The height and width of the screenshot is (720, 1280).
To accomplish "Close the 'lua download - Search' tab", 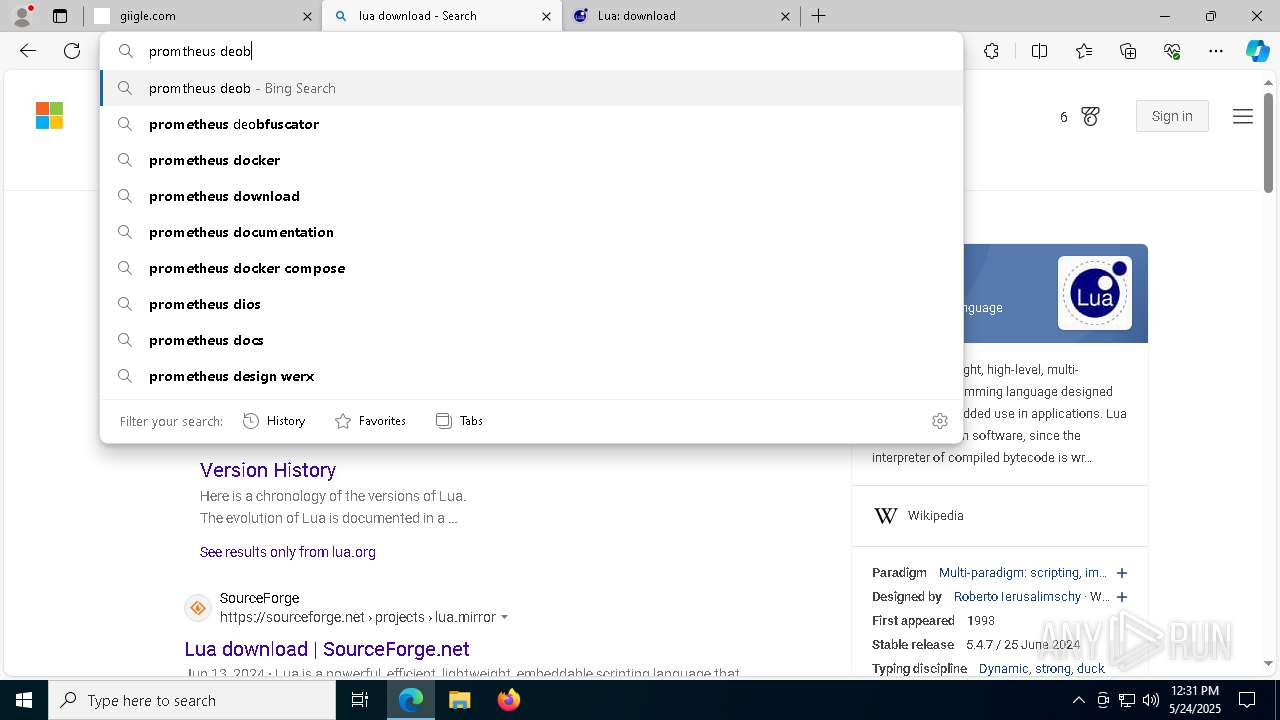I will pyautogui.click(x=546, y=16).
